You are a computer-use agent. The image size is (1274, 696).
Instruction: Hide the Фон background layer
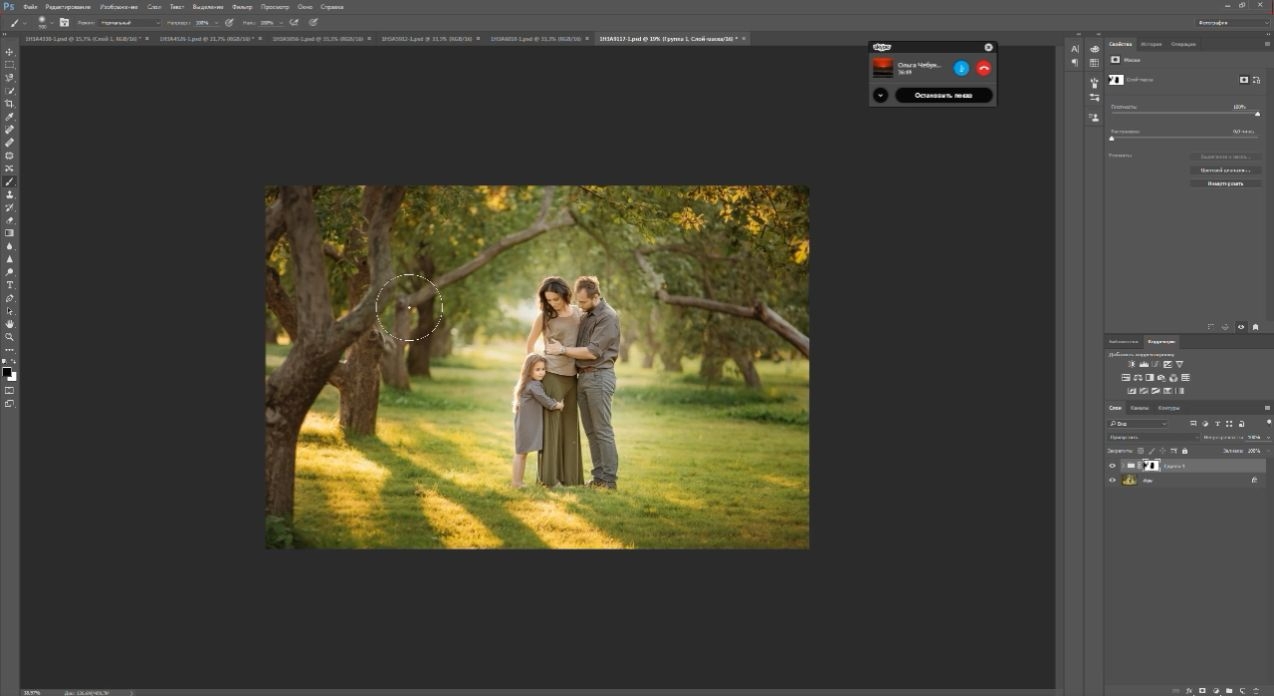pyautogui.click(x=1112, y=480)
